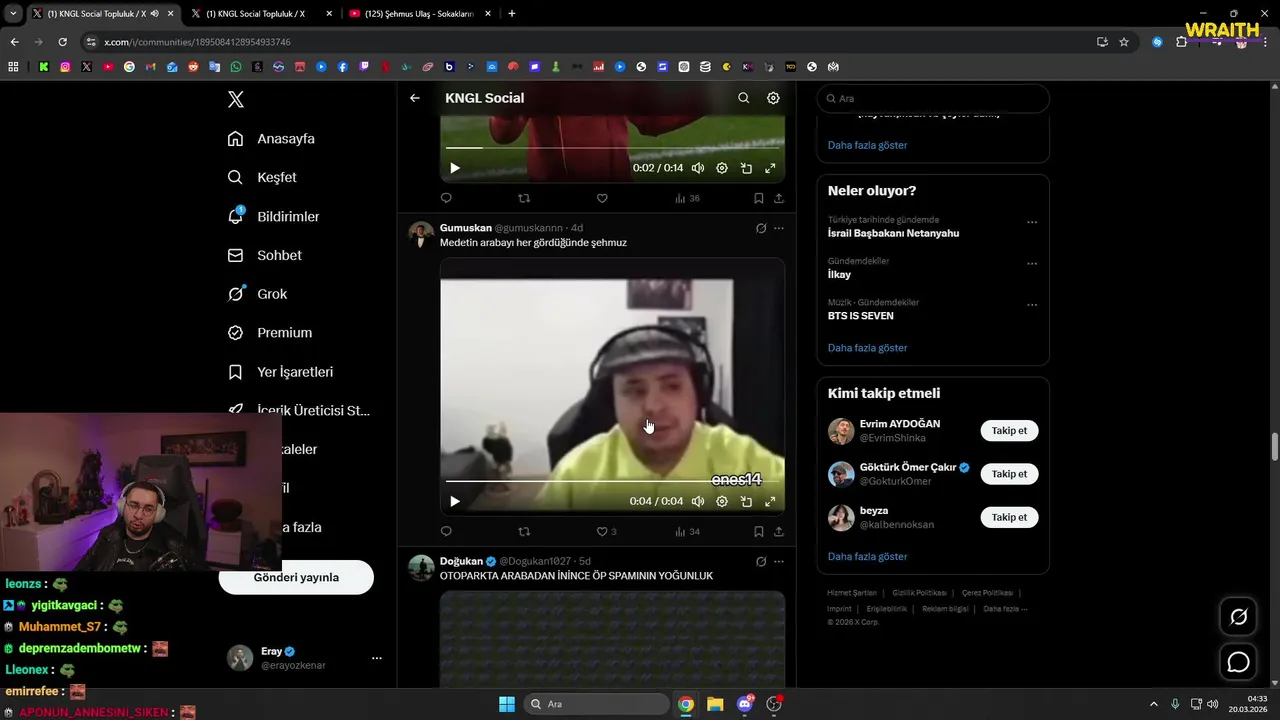Image resolution: width=1280 pixels, height=720 pixels.
Task: Show hidden system tray icons
Action: click(1153, 704)
